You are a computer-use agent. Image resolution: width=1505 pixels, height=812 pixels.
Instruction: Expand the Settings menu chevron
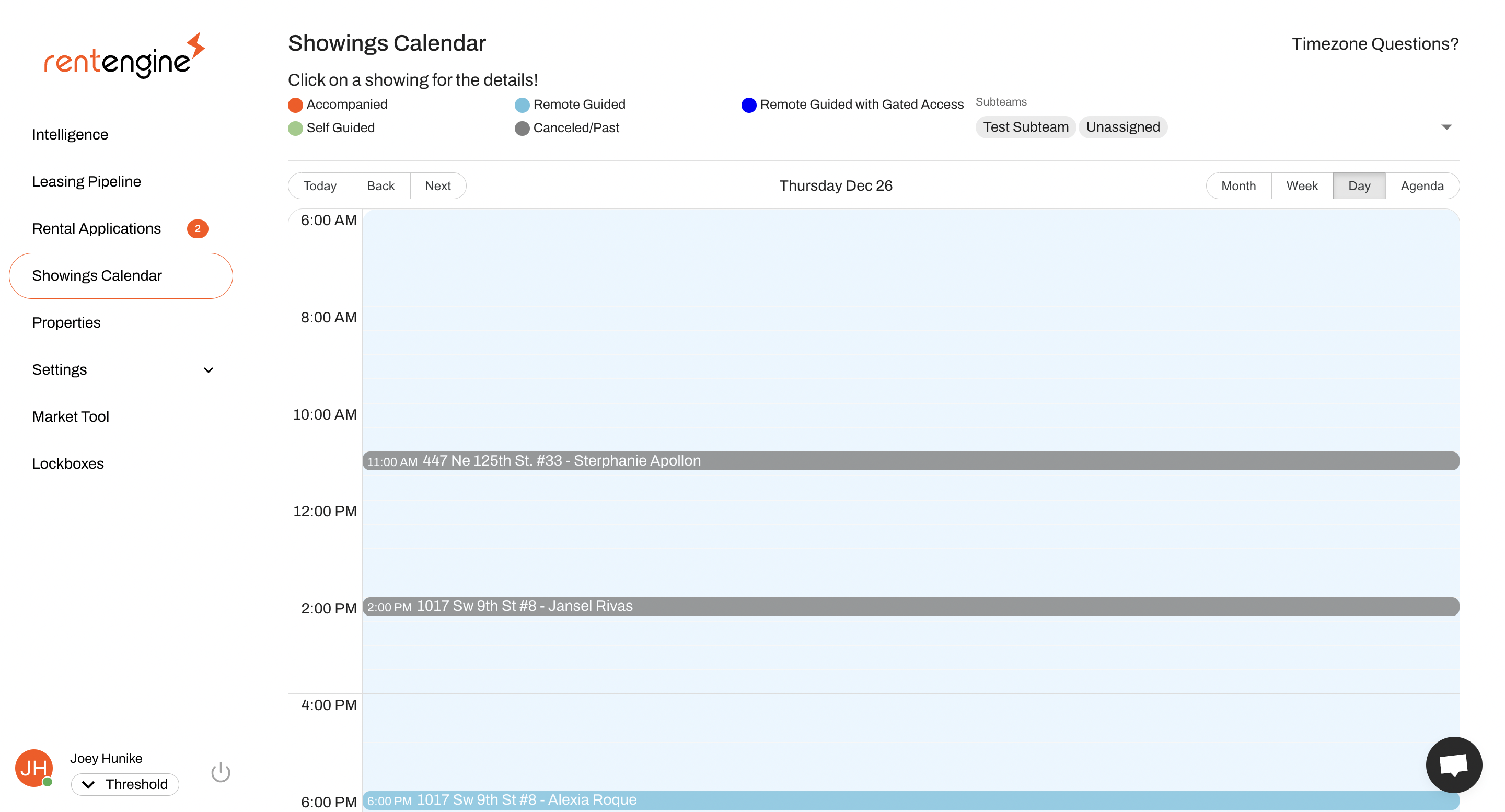point(207,369)
